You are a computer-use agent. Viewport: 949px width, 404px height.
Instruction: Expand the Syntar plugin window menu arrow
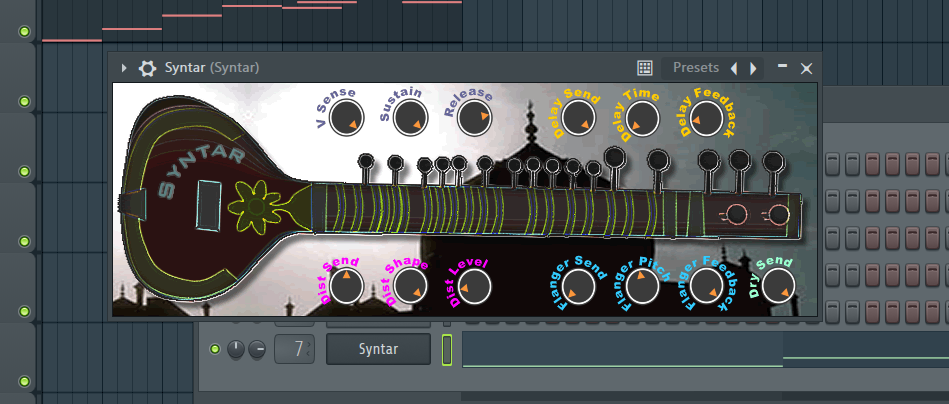[x=124, y=68]
